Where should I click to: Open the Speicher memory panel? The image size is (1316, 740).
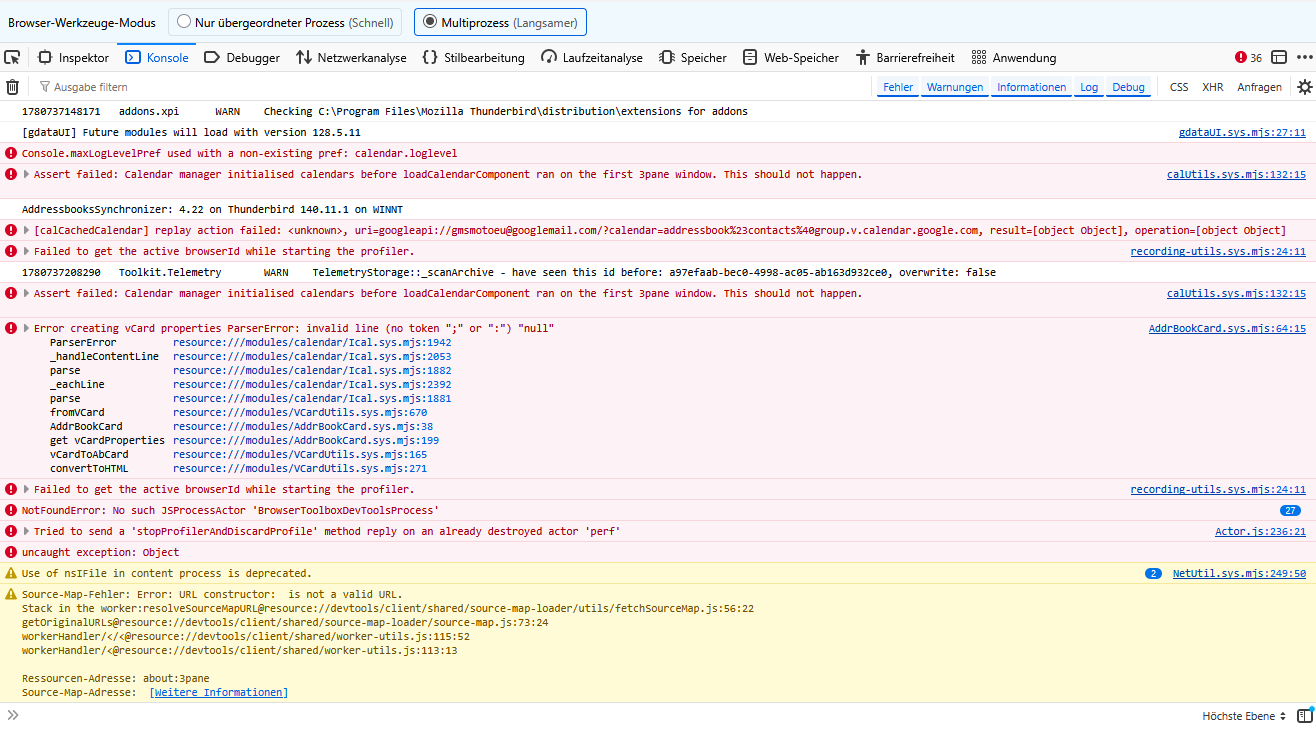pyautogui.click(x=693, y=57)
